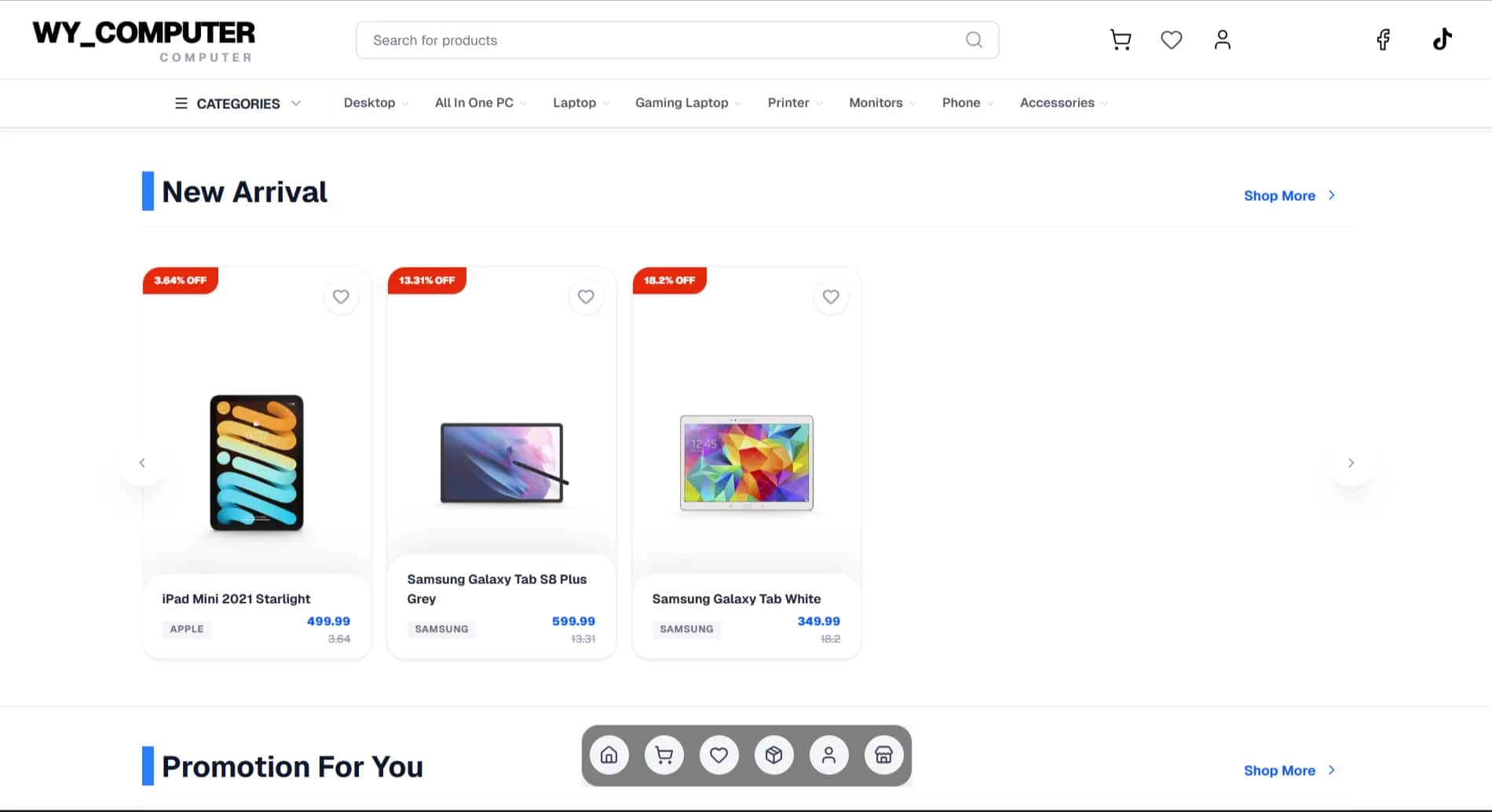1492x812 pixels.
Task: Favorite the Samsung Galaxy Tab White
Action: [831, 297]
